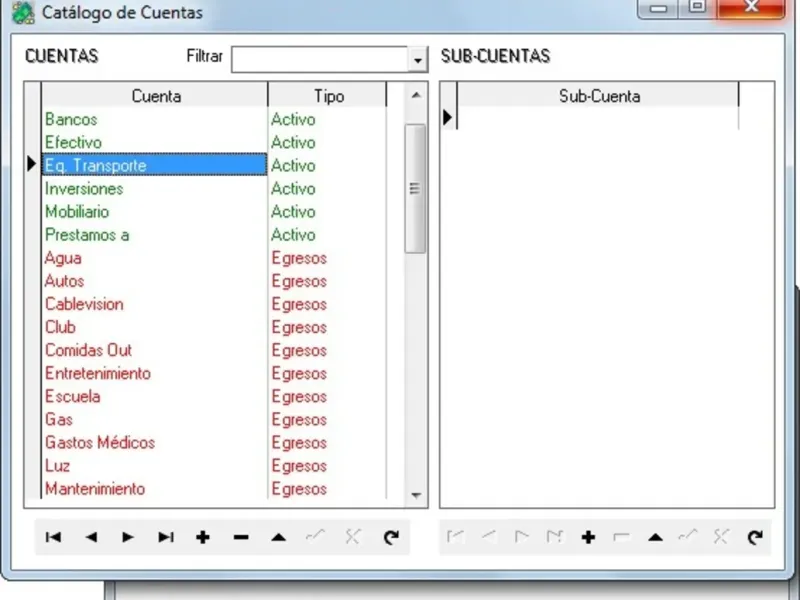Click the Egresos type cell for Agua
800x600 pixels.
click(x=328, y=258)
